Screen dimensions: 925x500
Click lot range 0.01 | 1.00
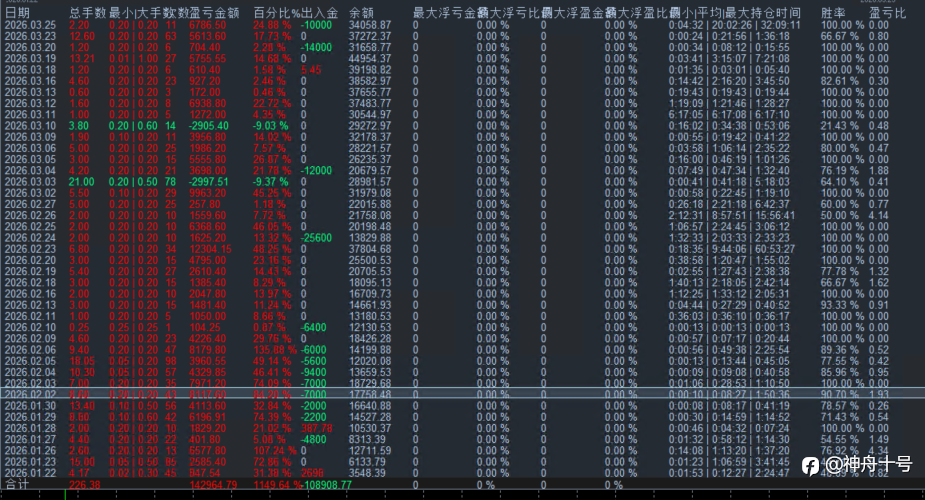133,59
